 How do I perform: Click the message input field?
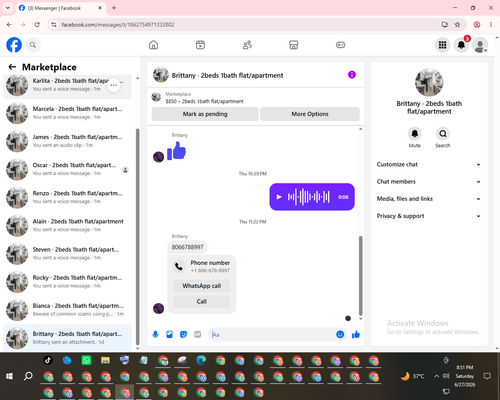[x=273, y=334]
